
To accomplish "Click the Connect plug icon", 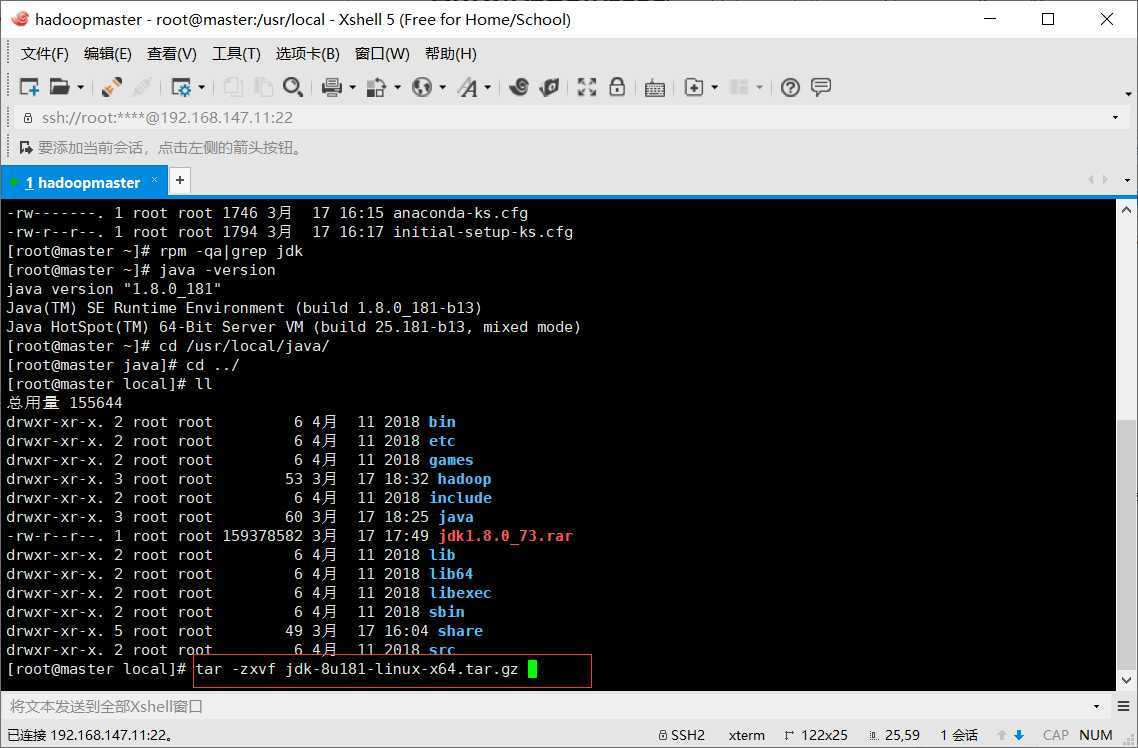I will pyautogui.click(x=111, y=87).
